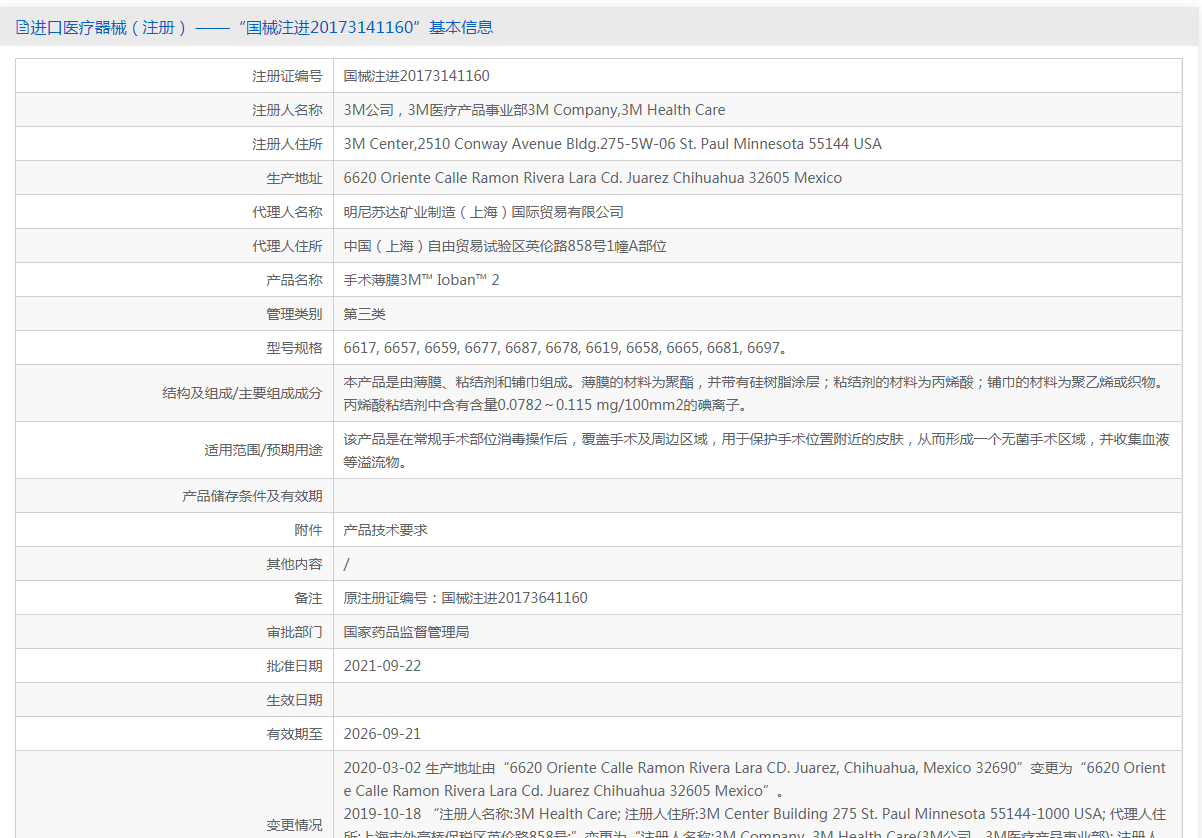Click the intended use text starting 该产品是在常规手术
This screenshot has width=1202, height=838.
[x=757, y=450]
